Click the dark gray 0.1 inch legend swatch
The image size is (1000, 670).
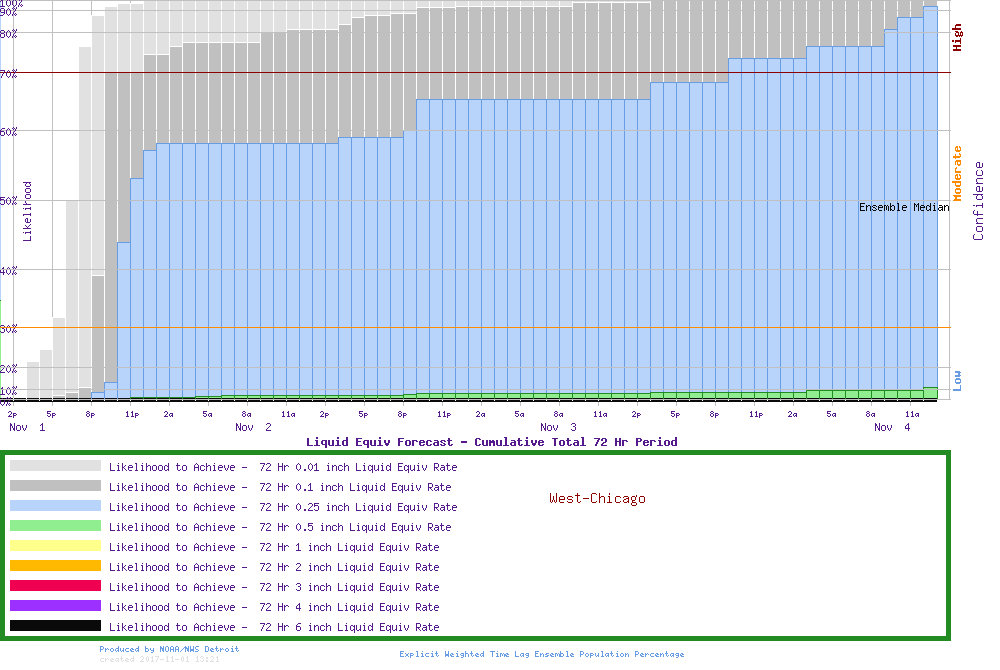(55, 486)
